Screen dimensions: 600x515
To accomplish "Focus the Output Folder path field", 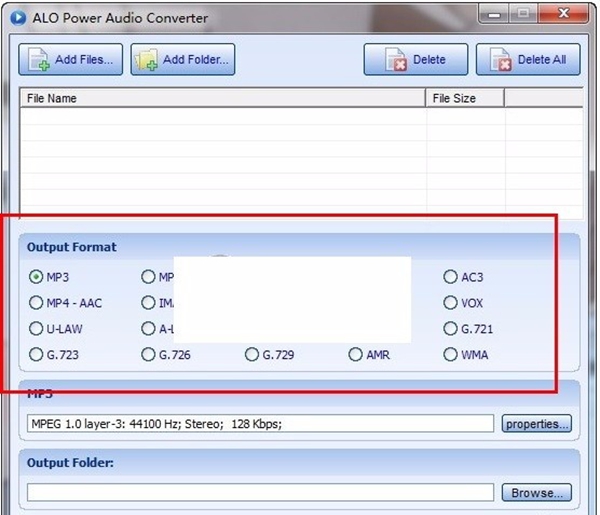I will [x=260, y=492].
